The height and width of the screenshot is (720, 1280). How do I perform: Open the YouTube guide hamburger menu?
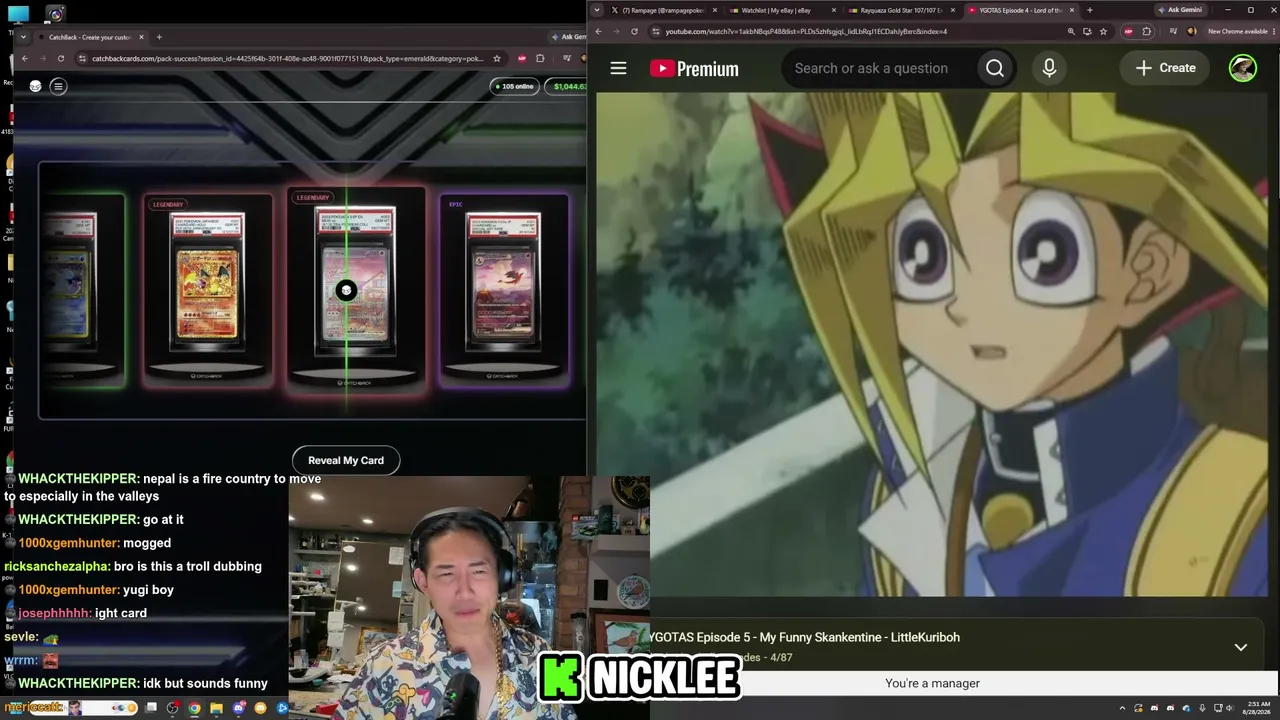coord(618,68)
